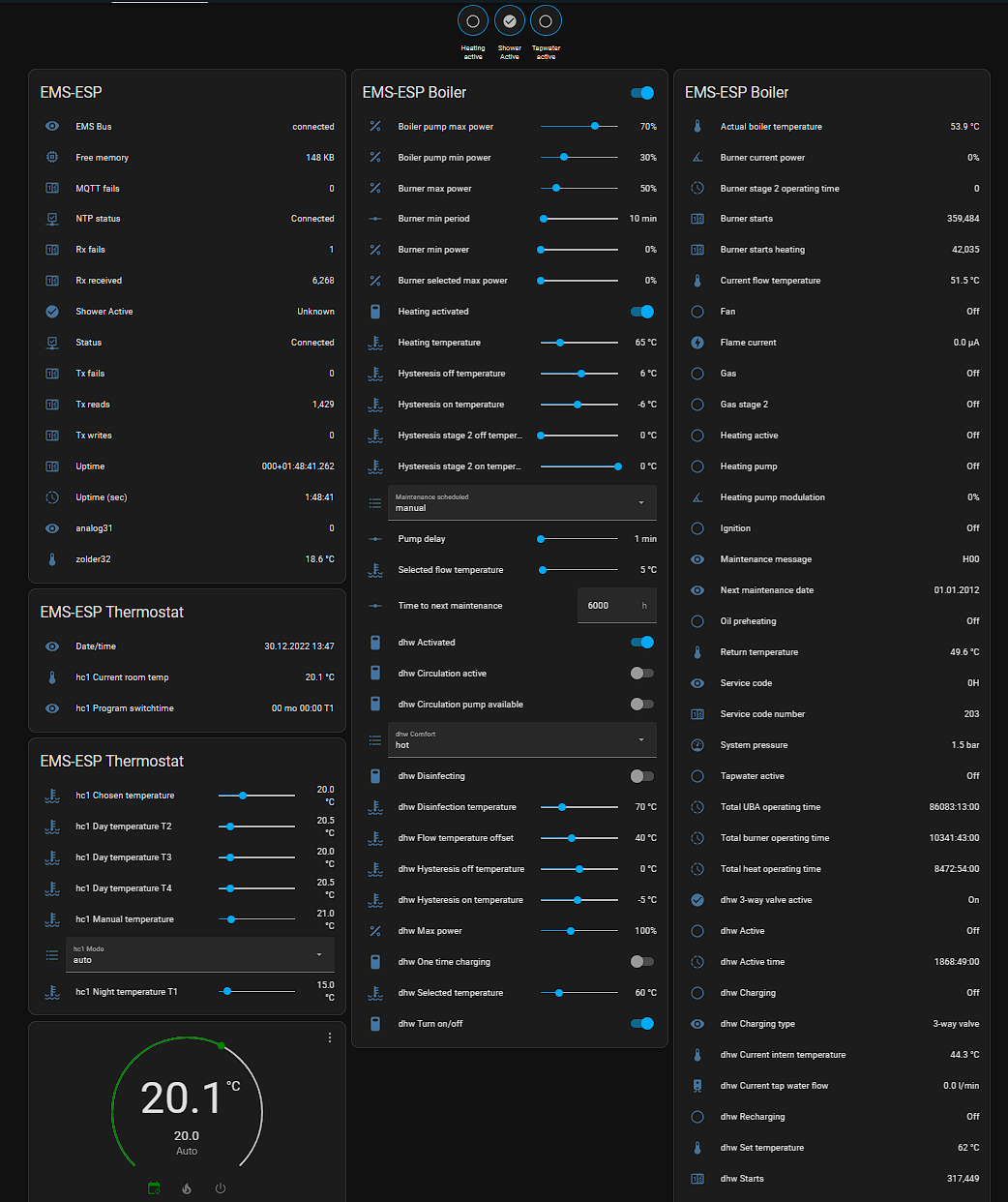
Task: Open the thermostat card three-dot menu
Action: click(x=330, y=1037)
